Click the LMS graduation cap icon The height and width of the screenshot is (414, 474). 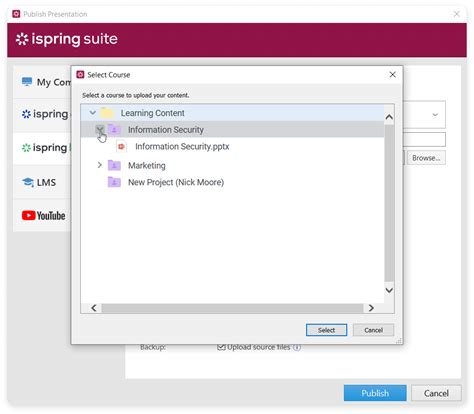tap(28, 182)
